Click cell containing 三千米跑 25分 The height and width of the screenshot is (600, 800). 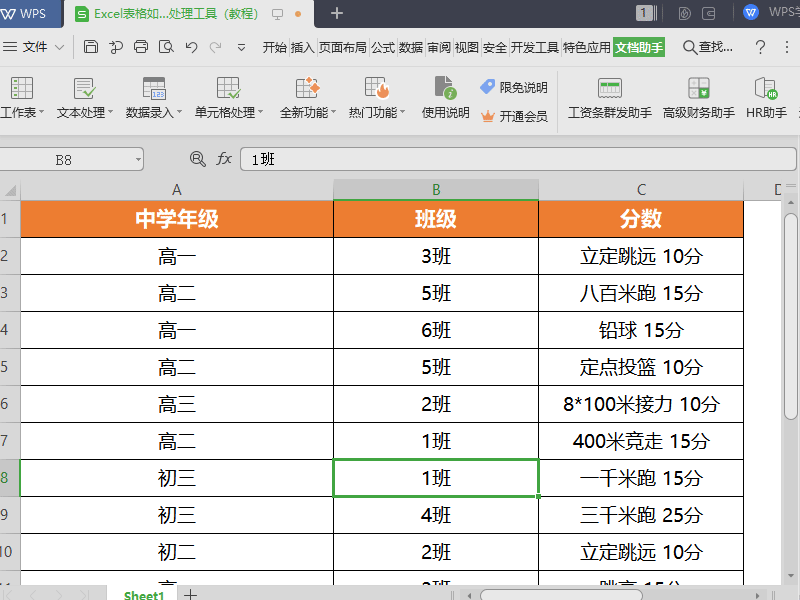tap(641, 515)
